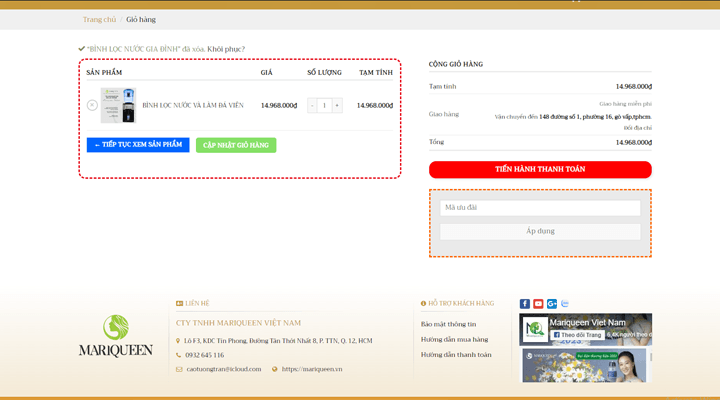Open Bảo mật thông tin link
The image size is (720, 400).
click(448, 324)
